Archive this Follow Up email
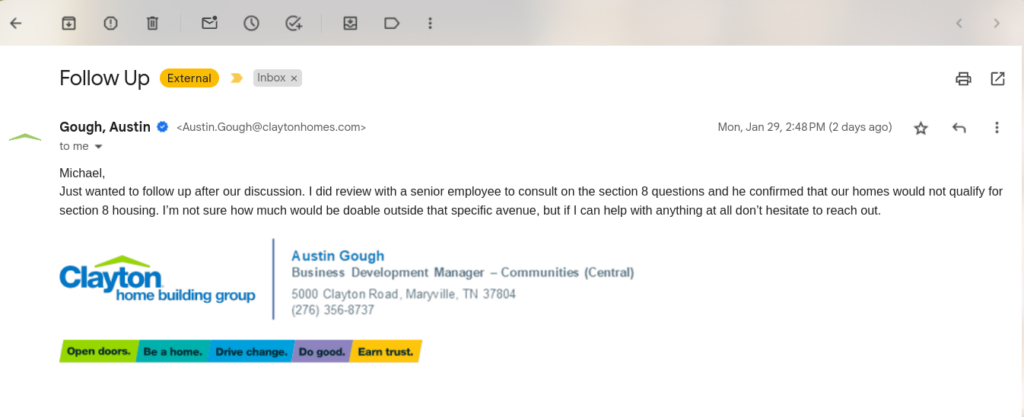 (x=69, y=22)
